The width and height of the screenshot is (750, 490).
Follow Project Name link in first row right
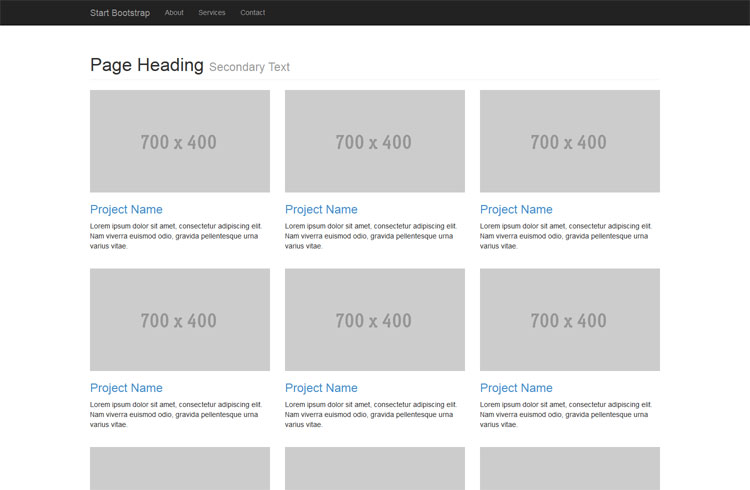point(516,210)
